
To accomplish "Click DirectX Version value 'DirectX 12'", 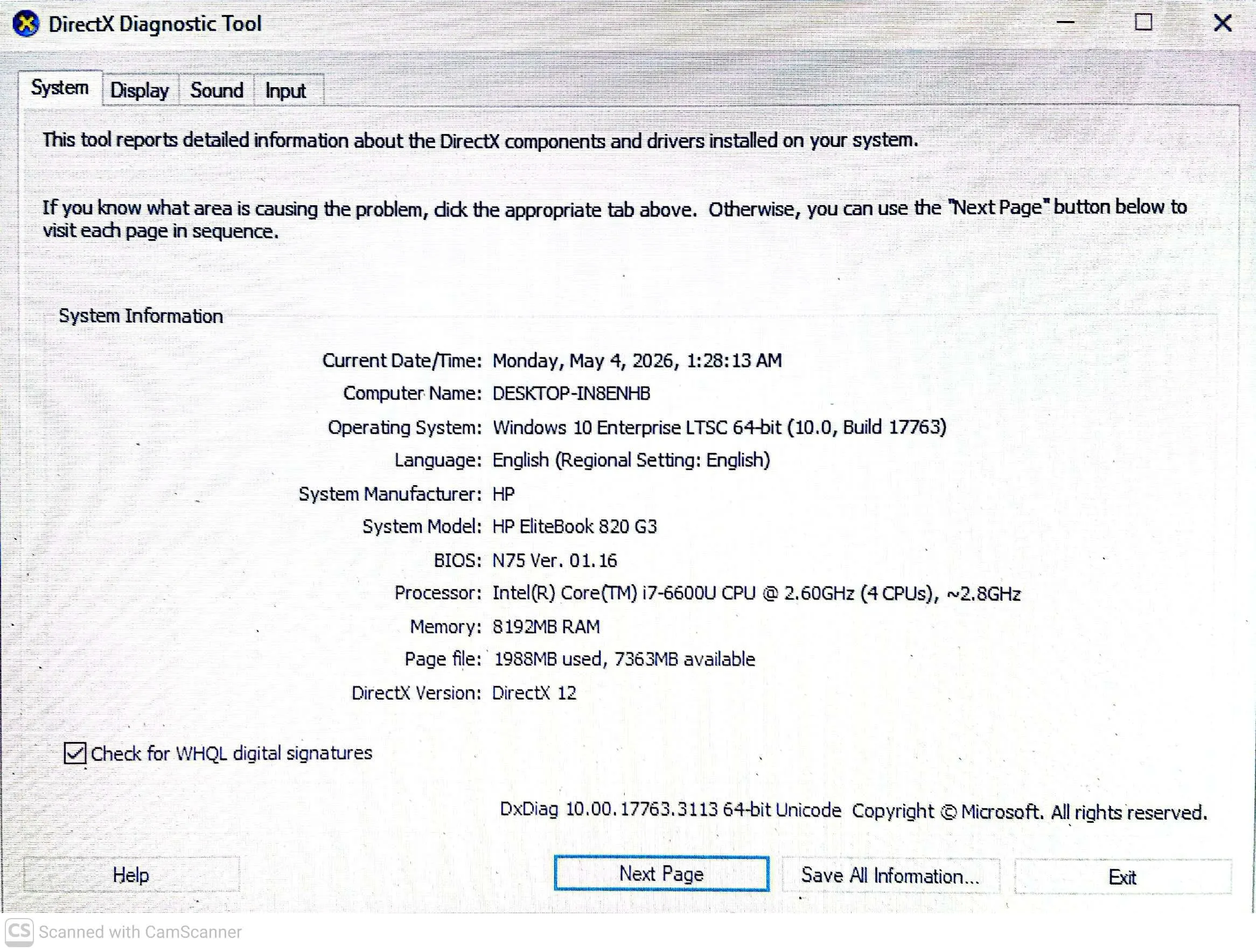I will click(534, 692).
